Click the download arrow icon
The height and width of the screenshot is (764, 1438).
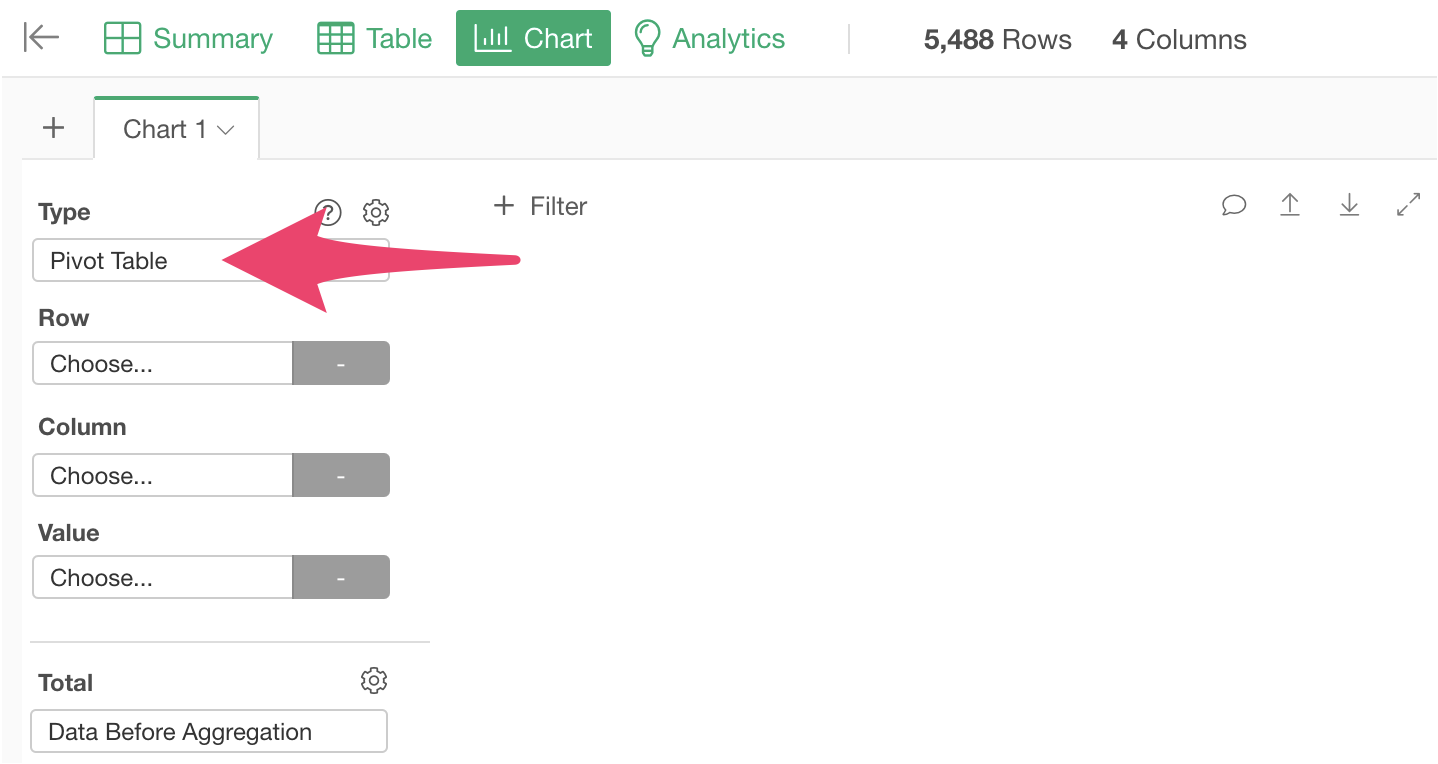[x=1349, y=205]
